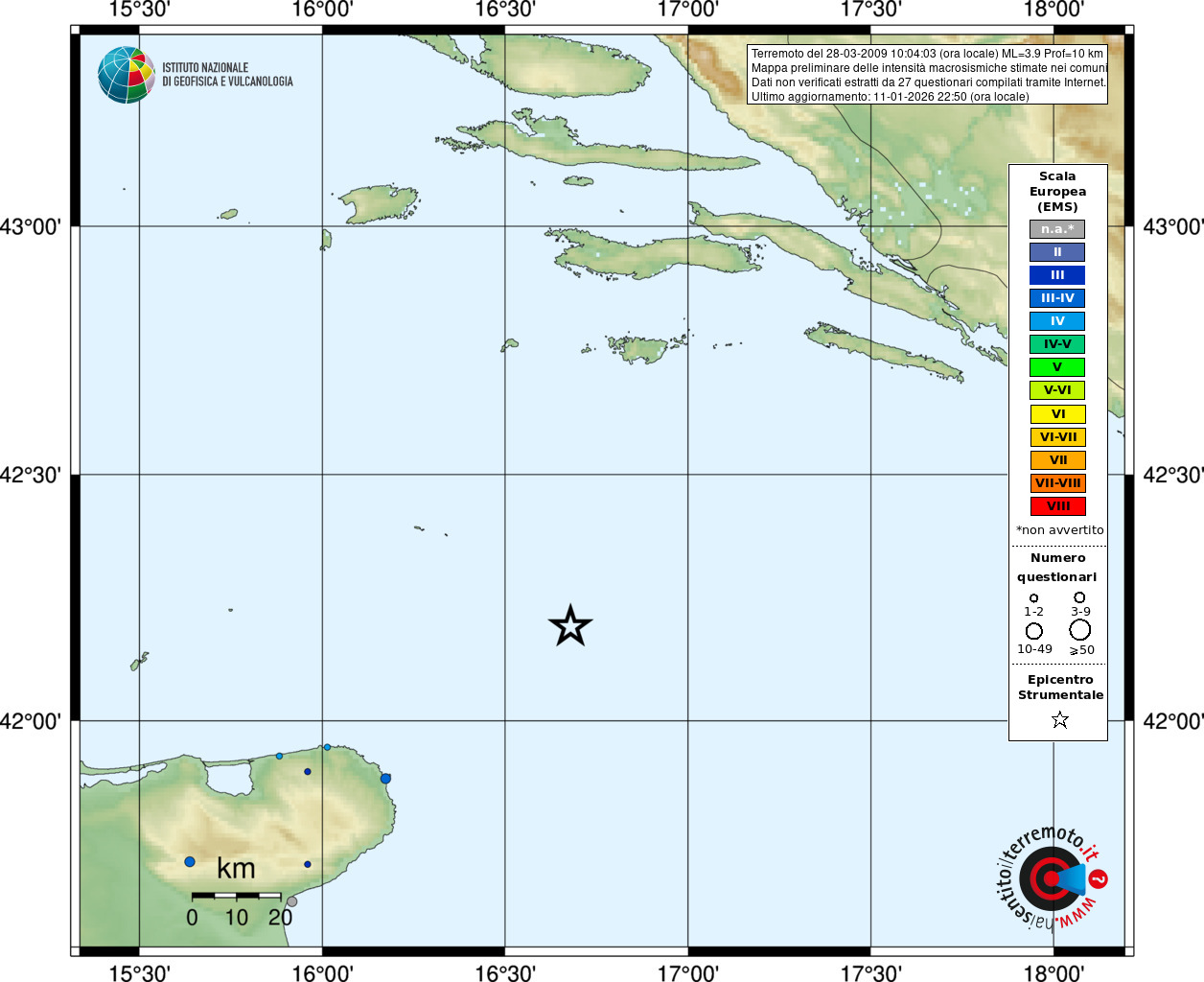This screenshot has width=1204, height=982.
Task: Click the top 16°30' longitude label
Action: click(505, 10)
